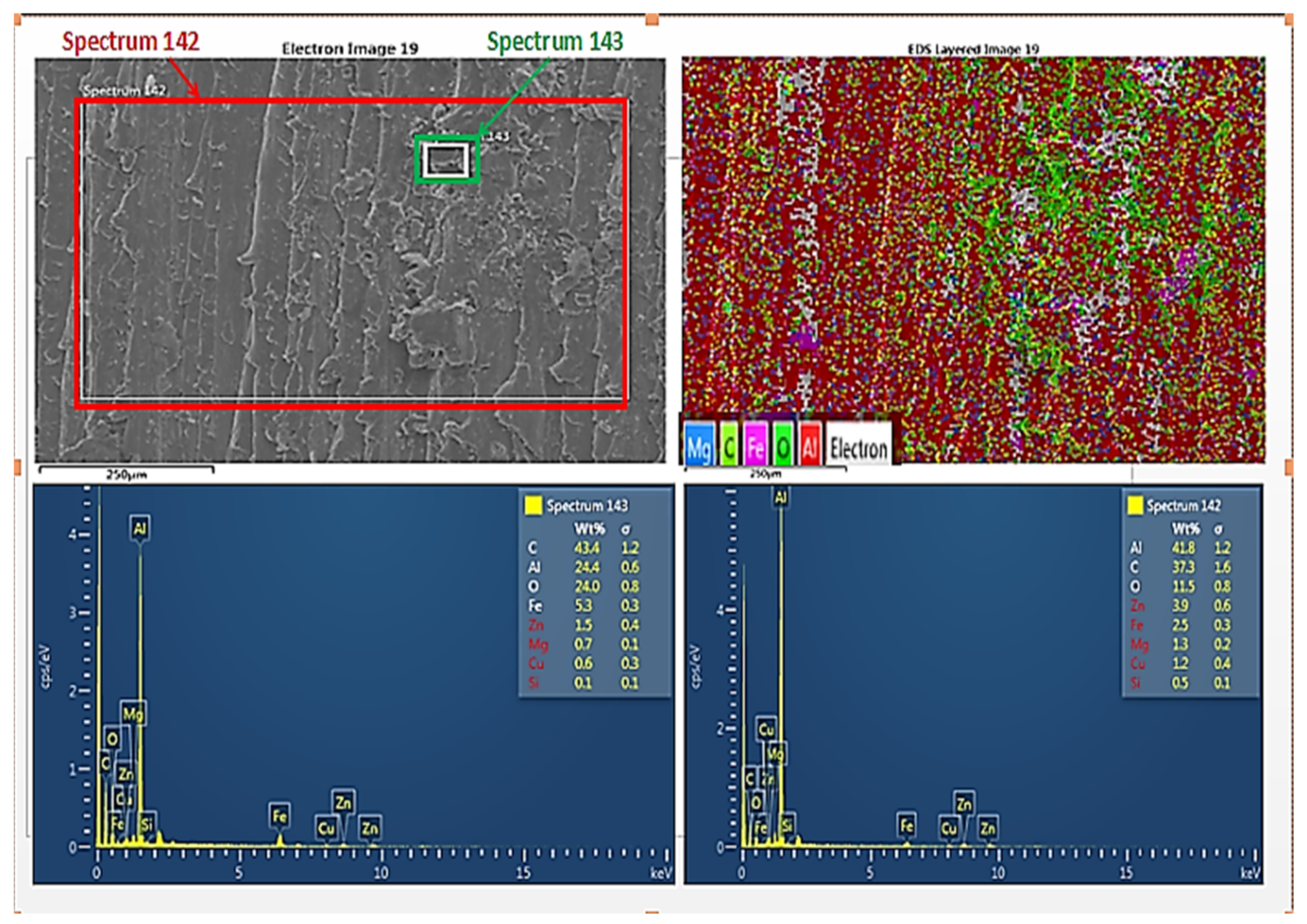Screen dimensions: 1307x924
Task: Click the blue Mg legend swatch
Action: (698, 449)
